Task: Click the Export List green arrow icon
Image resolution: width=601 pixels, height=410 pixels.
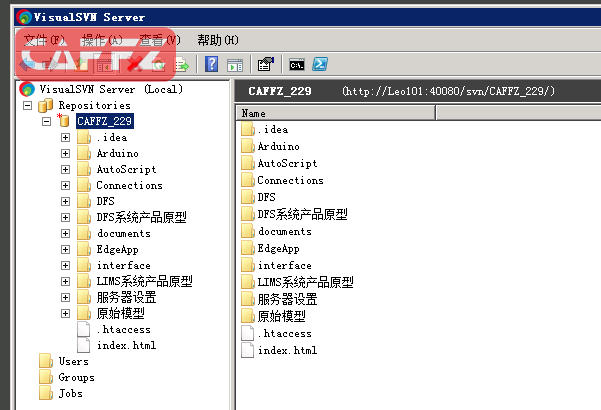Action: [x=182, y=65]
